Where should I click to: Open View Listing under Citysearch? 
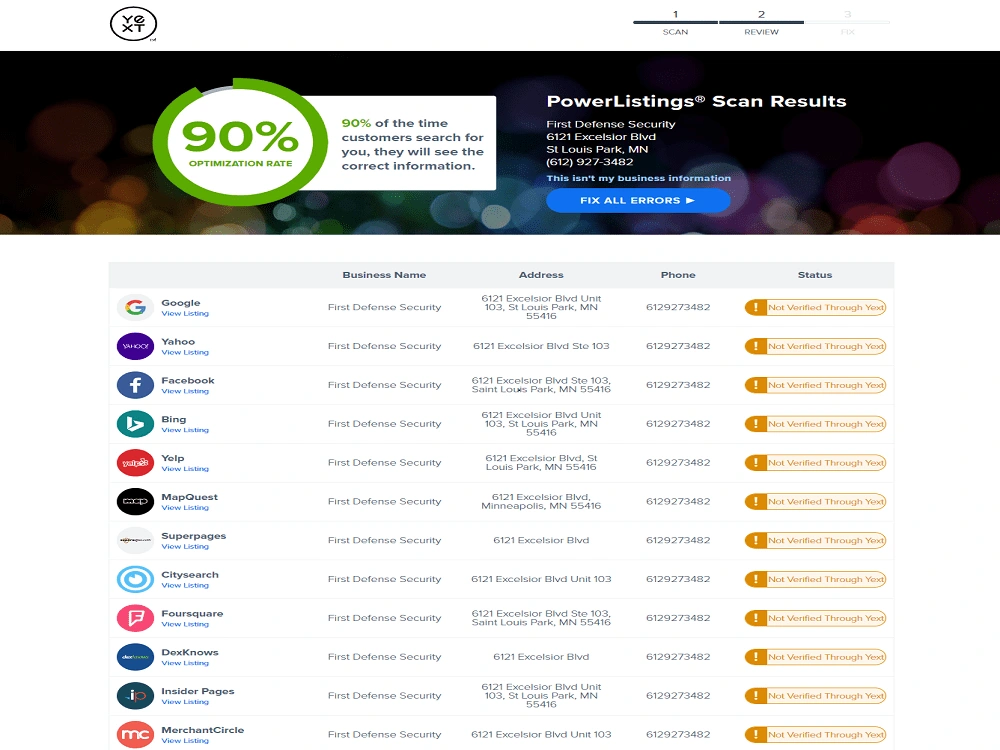[185, 586]
